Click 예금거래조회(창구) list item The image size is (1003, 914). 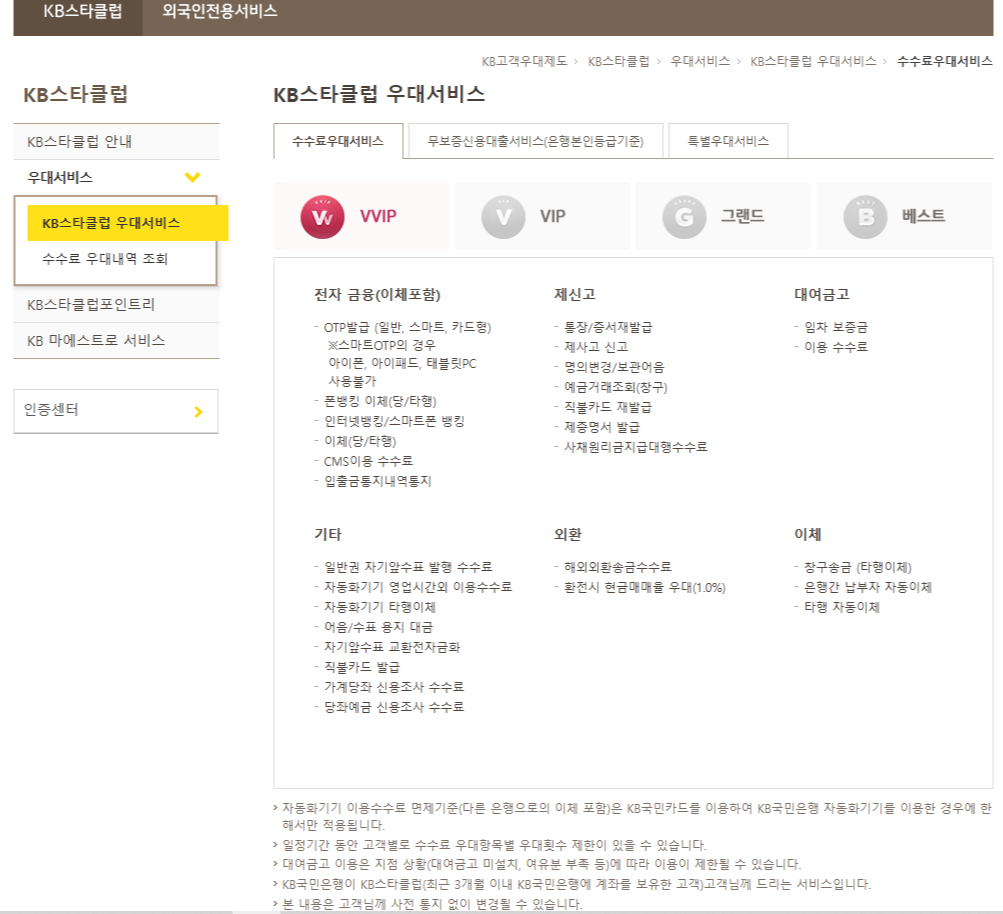click(x=615, y=387)
